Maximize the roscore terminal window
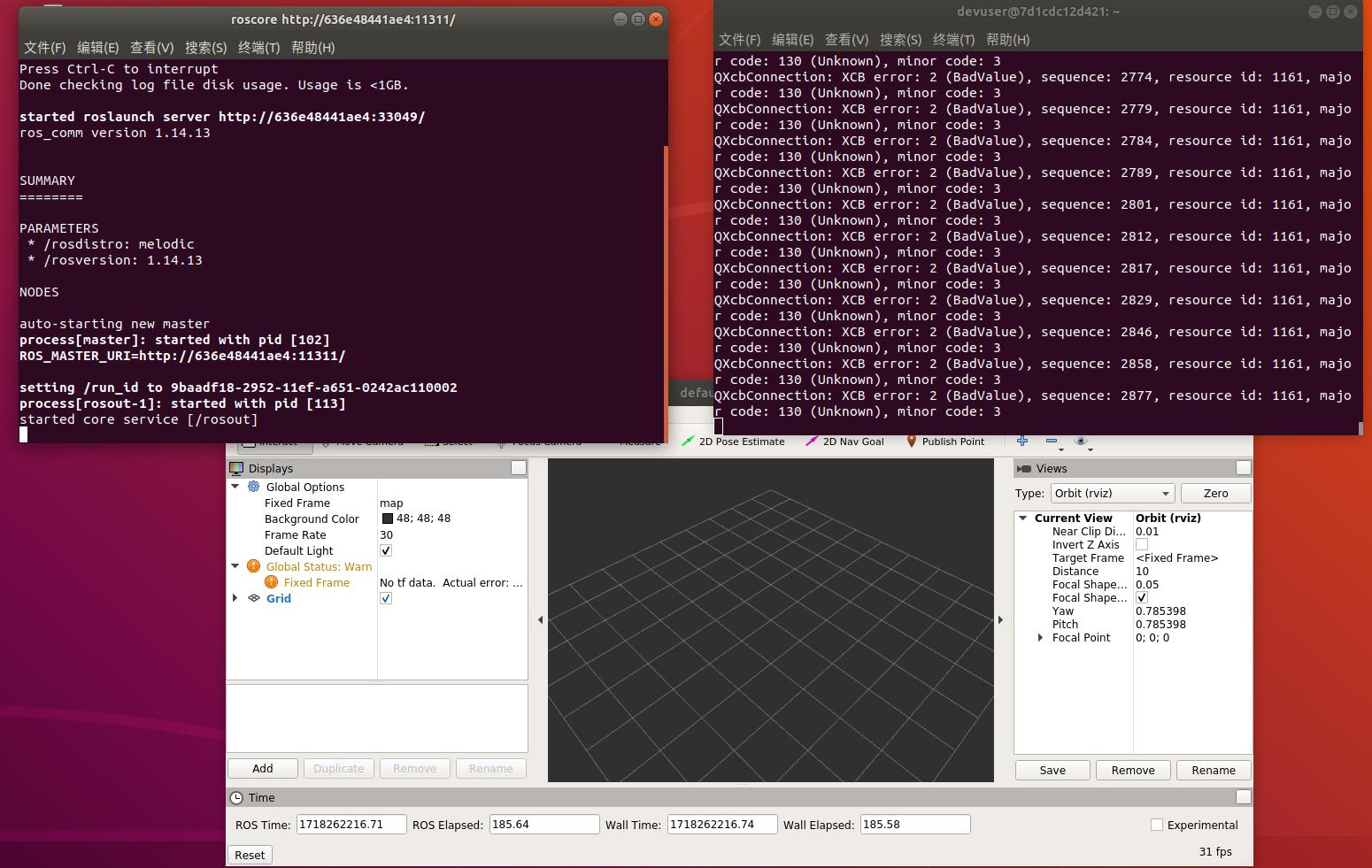 [638, 19]
